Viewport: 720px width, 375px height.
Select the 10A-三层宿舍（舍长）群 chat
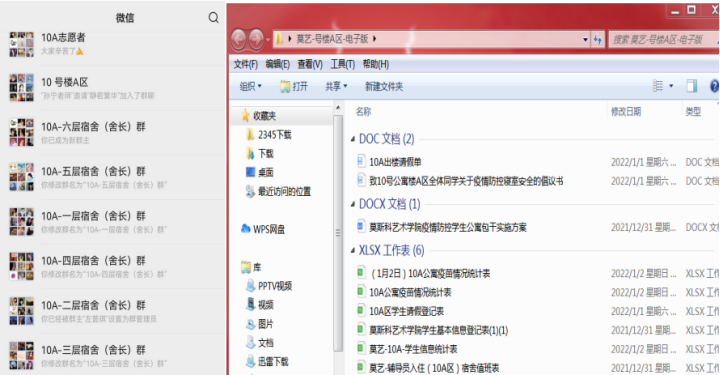[112, 354]
